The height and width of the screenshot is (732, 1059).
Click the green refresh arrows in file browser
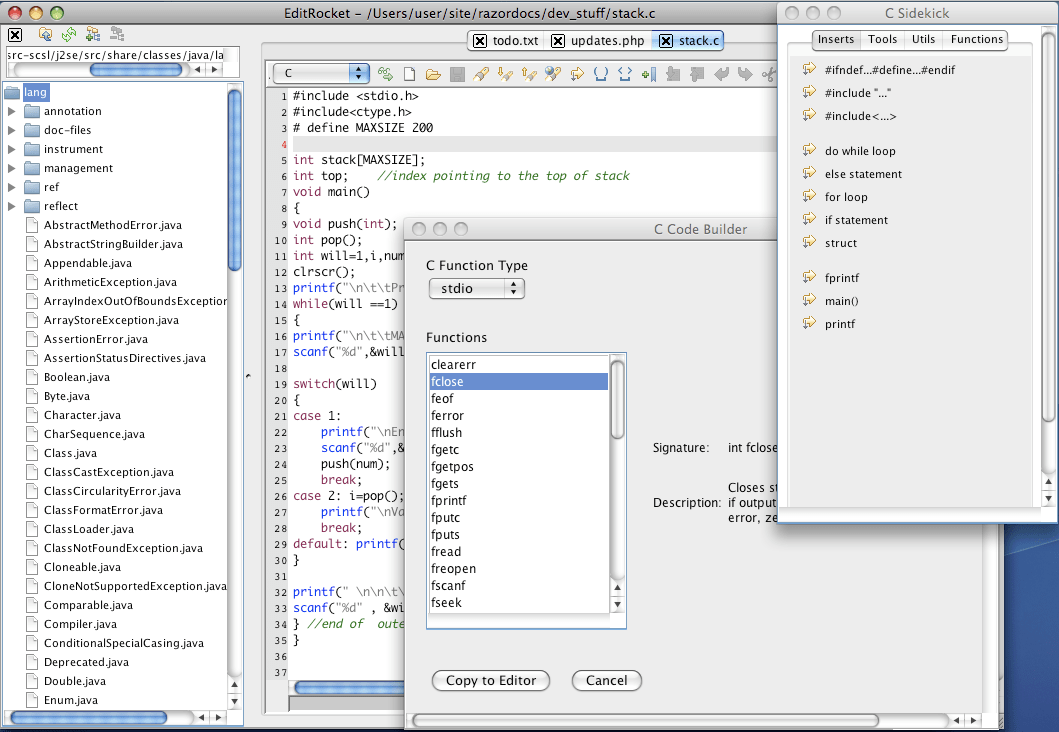tap(69, 35)
